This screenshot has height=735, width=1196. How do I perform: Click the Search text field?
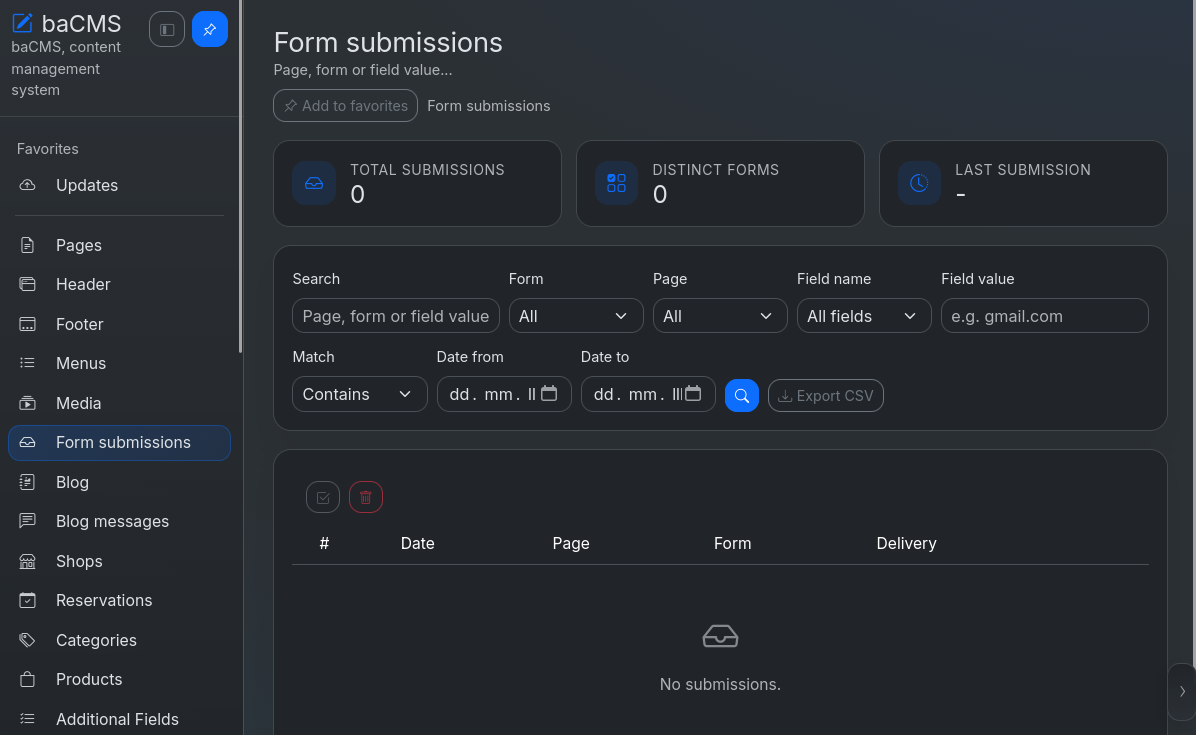(396, 316)
